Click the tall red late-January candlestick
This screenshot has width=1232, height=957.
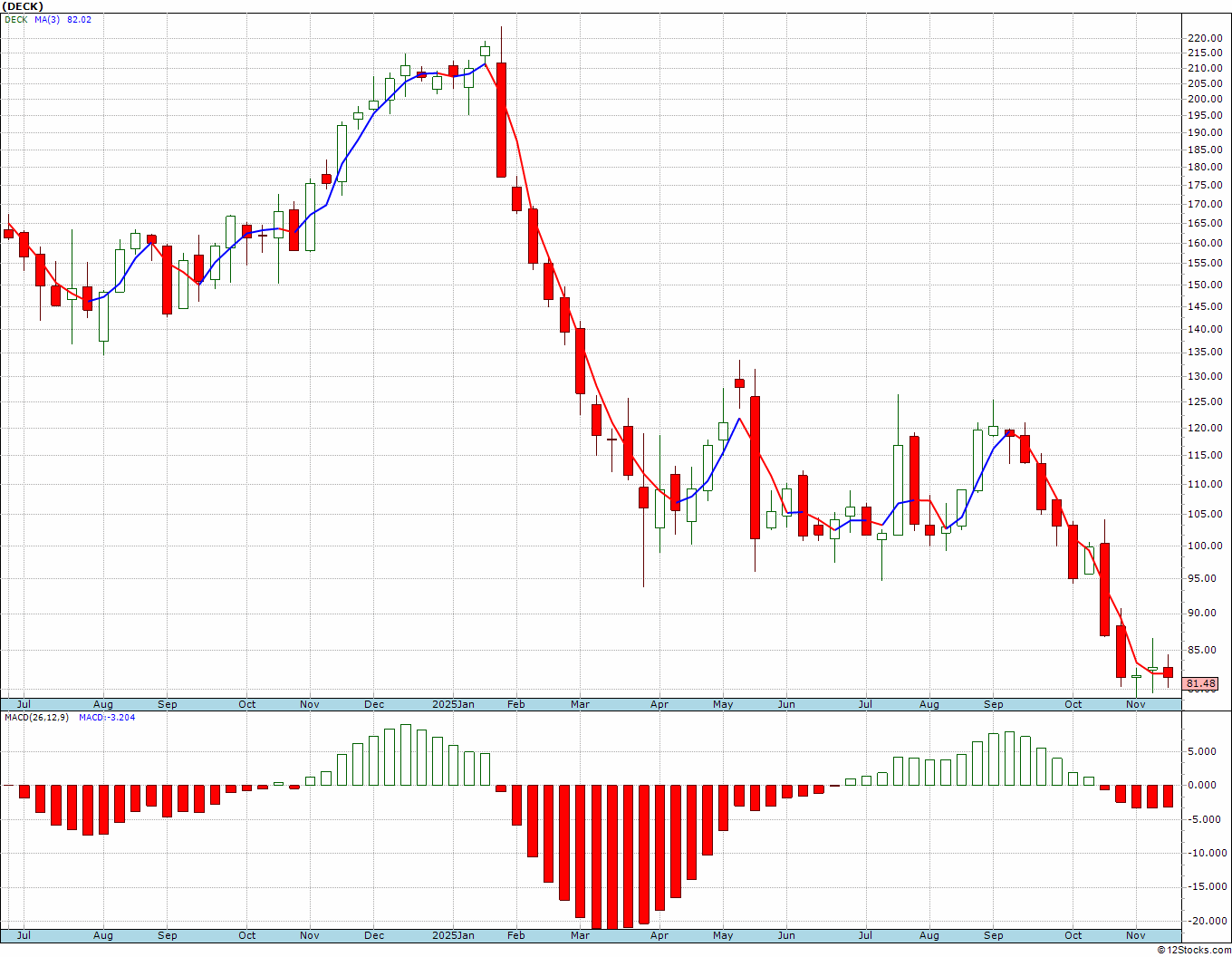tap(501, 120)
